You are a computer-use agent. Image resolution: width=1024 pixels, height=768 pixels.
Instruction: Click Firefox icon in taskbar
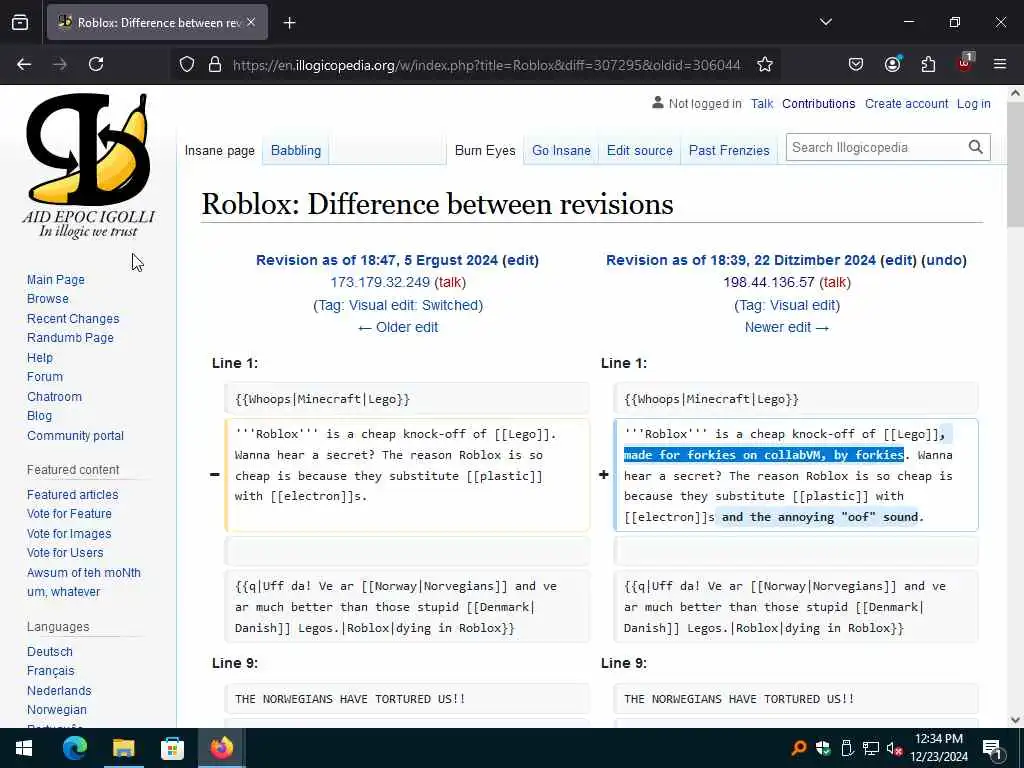(221, 748)
